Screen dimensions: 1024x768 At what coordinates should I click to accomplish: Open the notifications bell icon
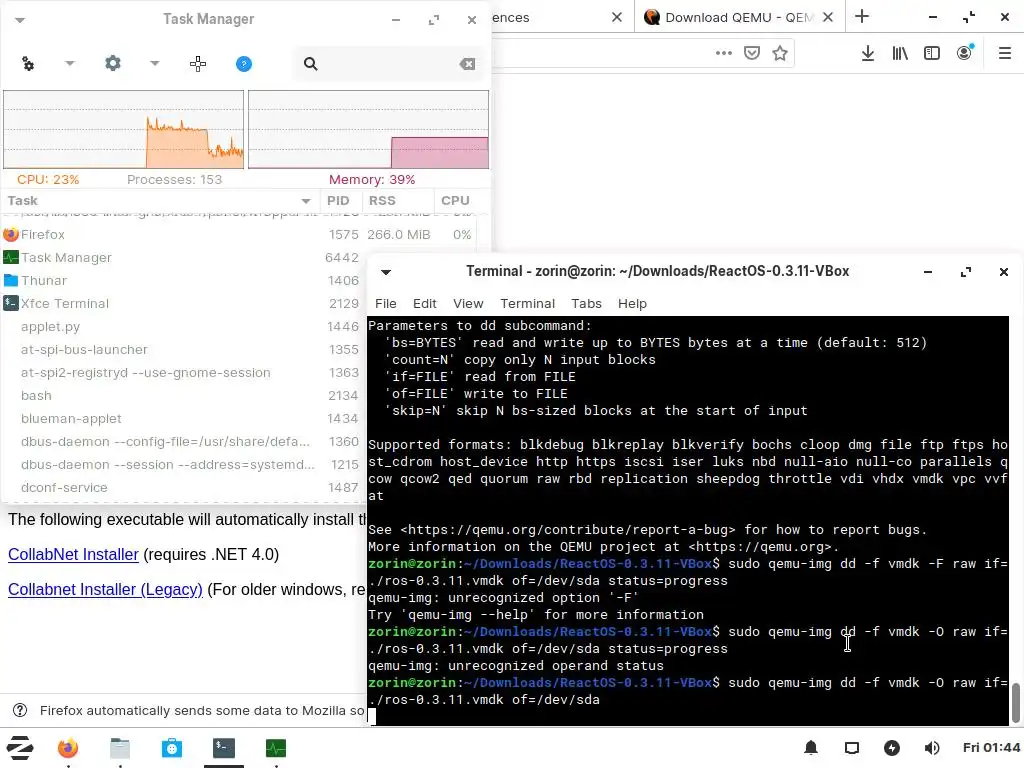(x=811, y=748)
